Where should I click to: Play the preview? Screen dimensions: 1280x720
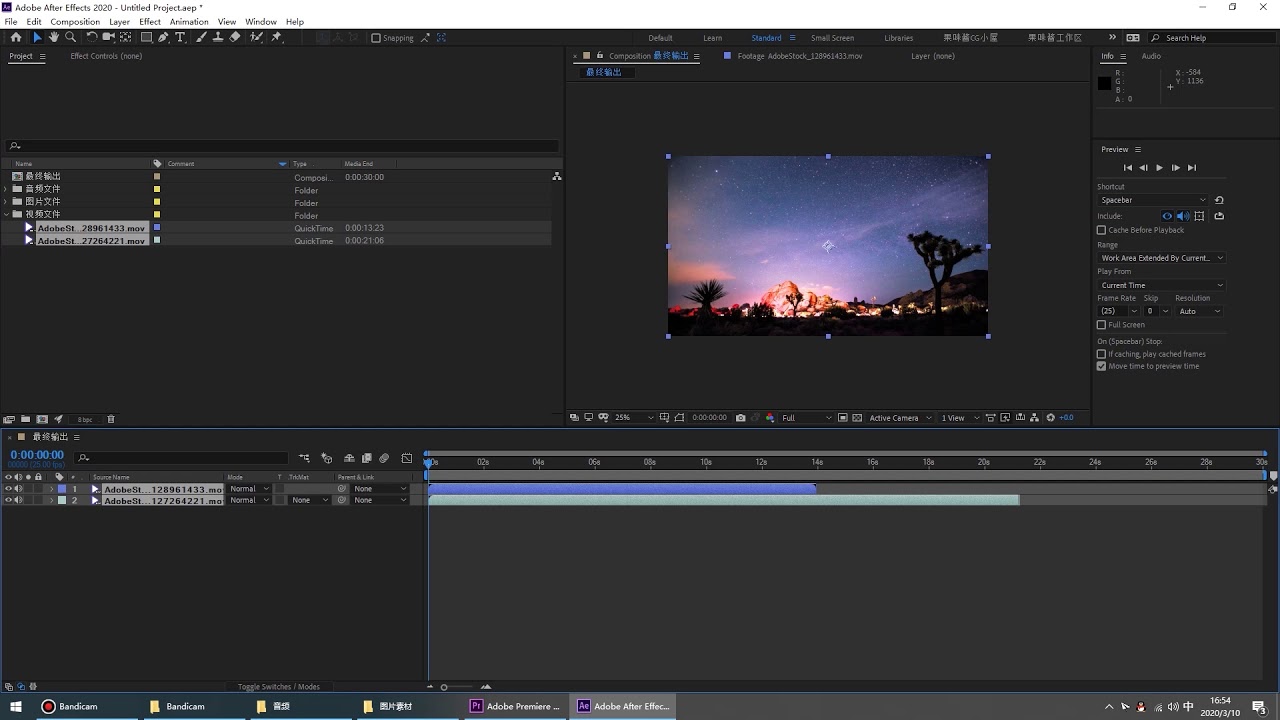click(1159, 168)
